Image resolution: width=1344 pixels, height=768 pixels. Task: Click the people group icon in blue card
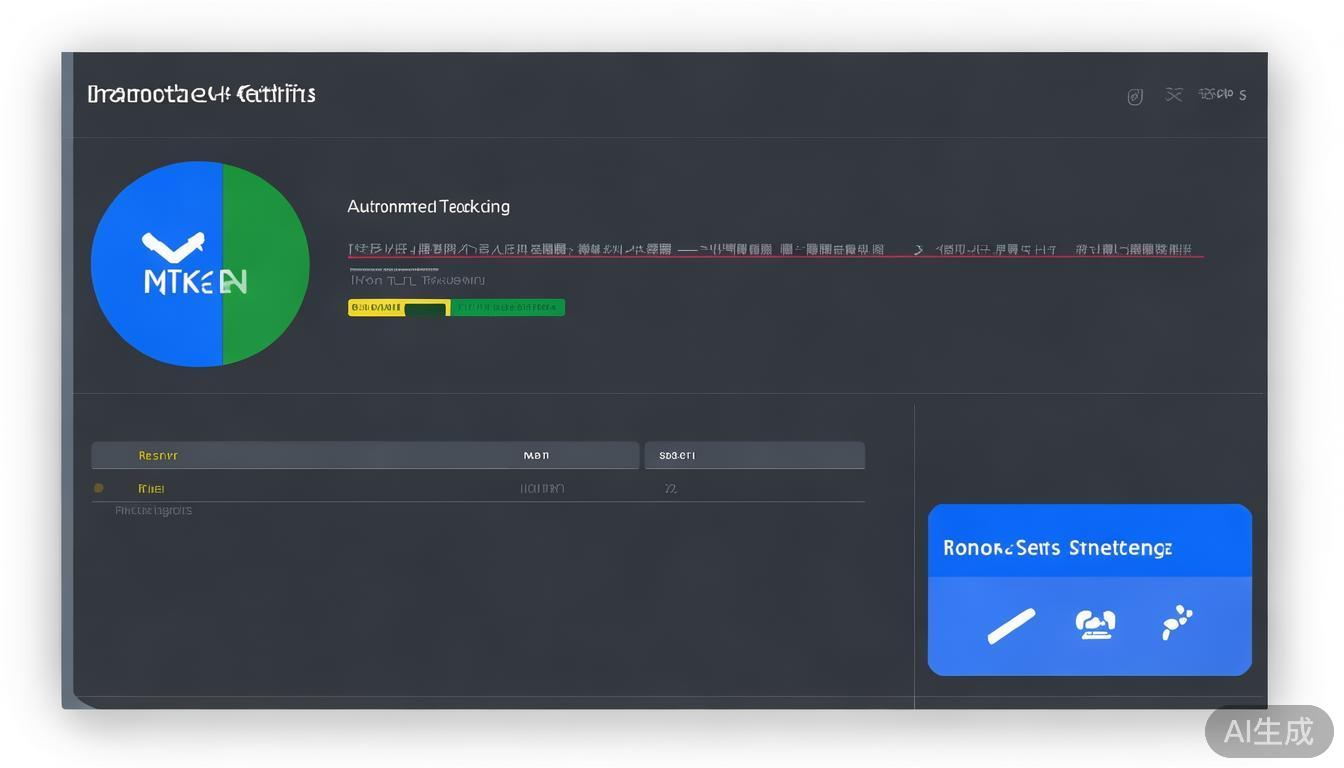1095,624
